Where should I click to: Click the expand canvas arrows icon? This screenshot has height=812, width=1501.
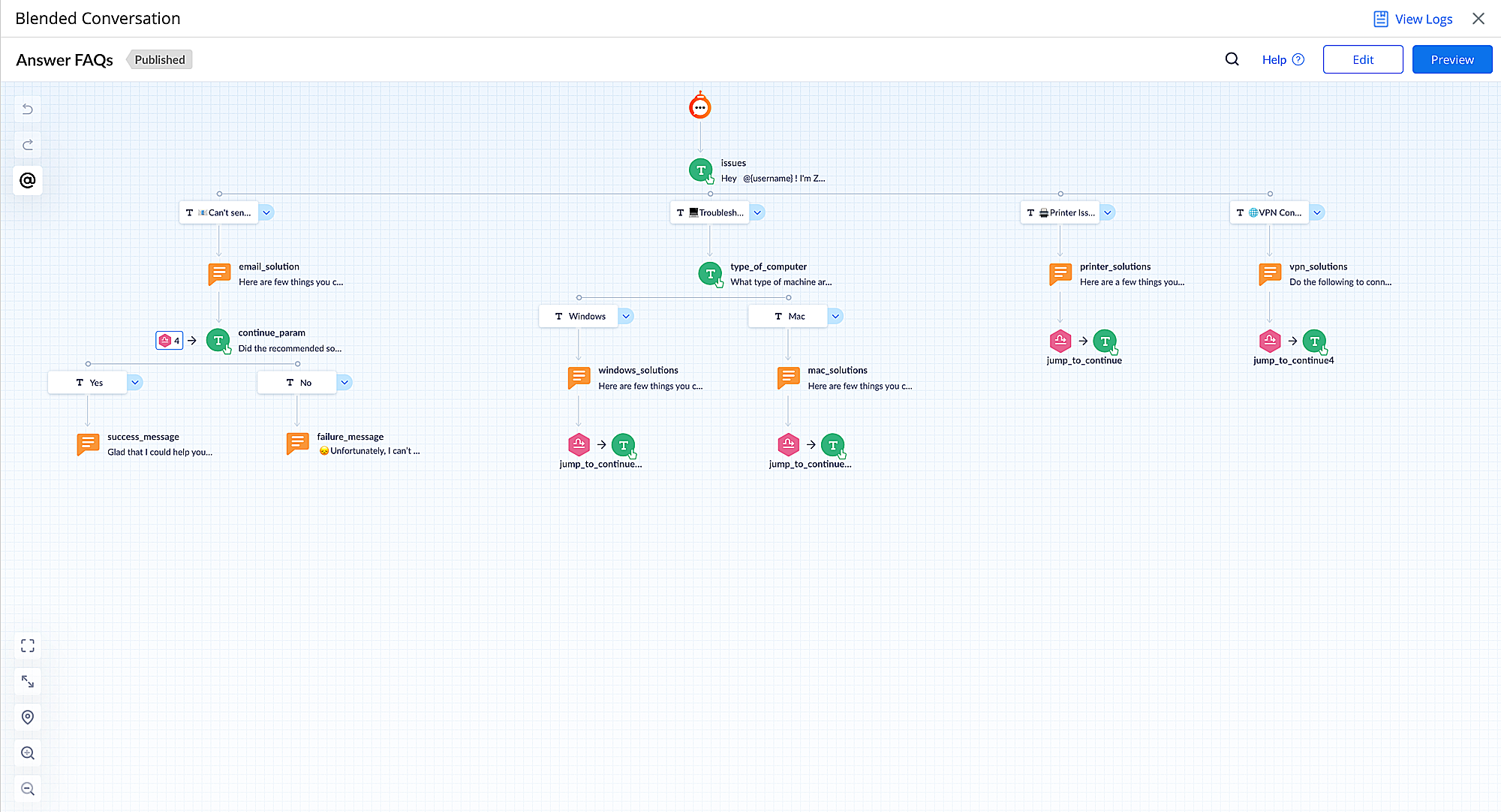coord(28,681)
